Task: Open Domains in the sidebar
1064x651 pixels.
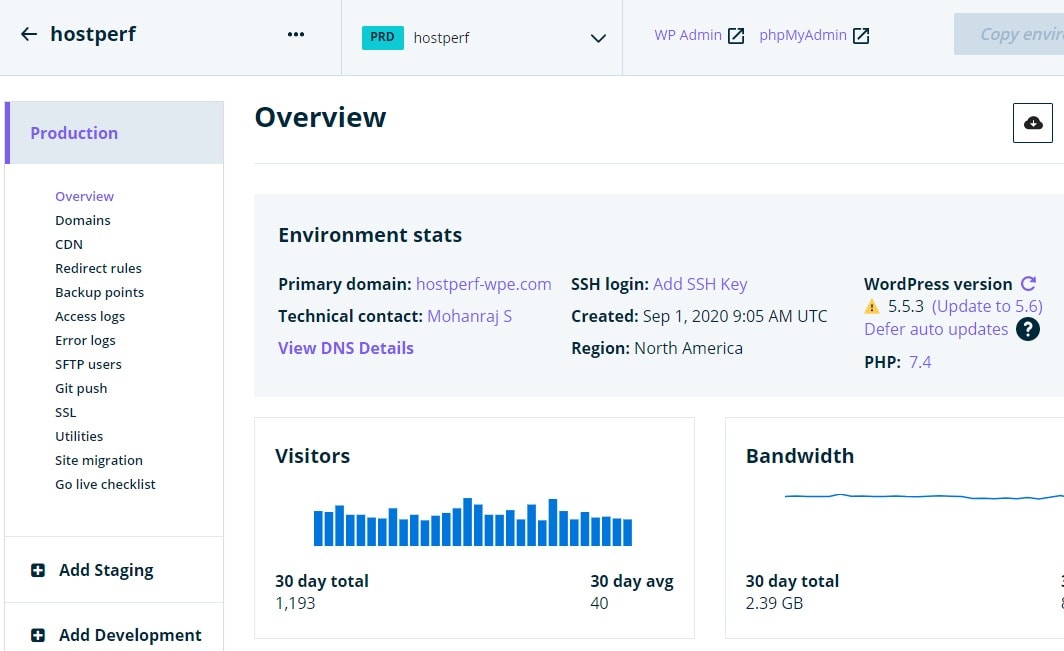Action: (83, 220)
